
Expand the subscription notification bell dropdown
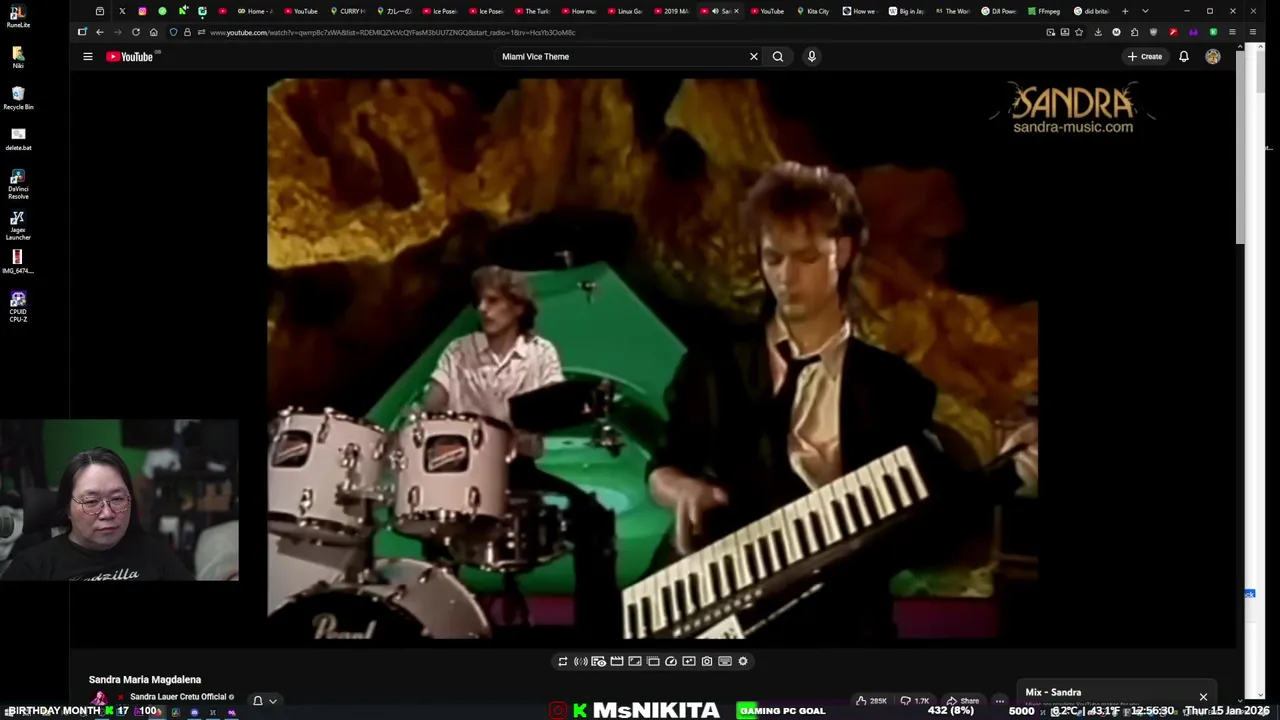tap(264, 701)
